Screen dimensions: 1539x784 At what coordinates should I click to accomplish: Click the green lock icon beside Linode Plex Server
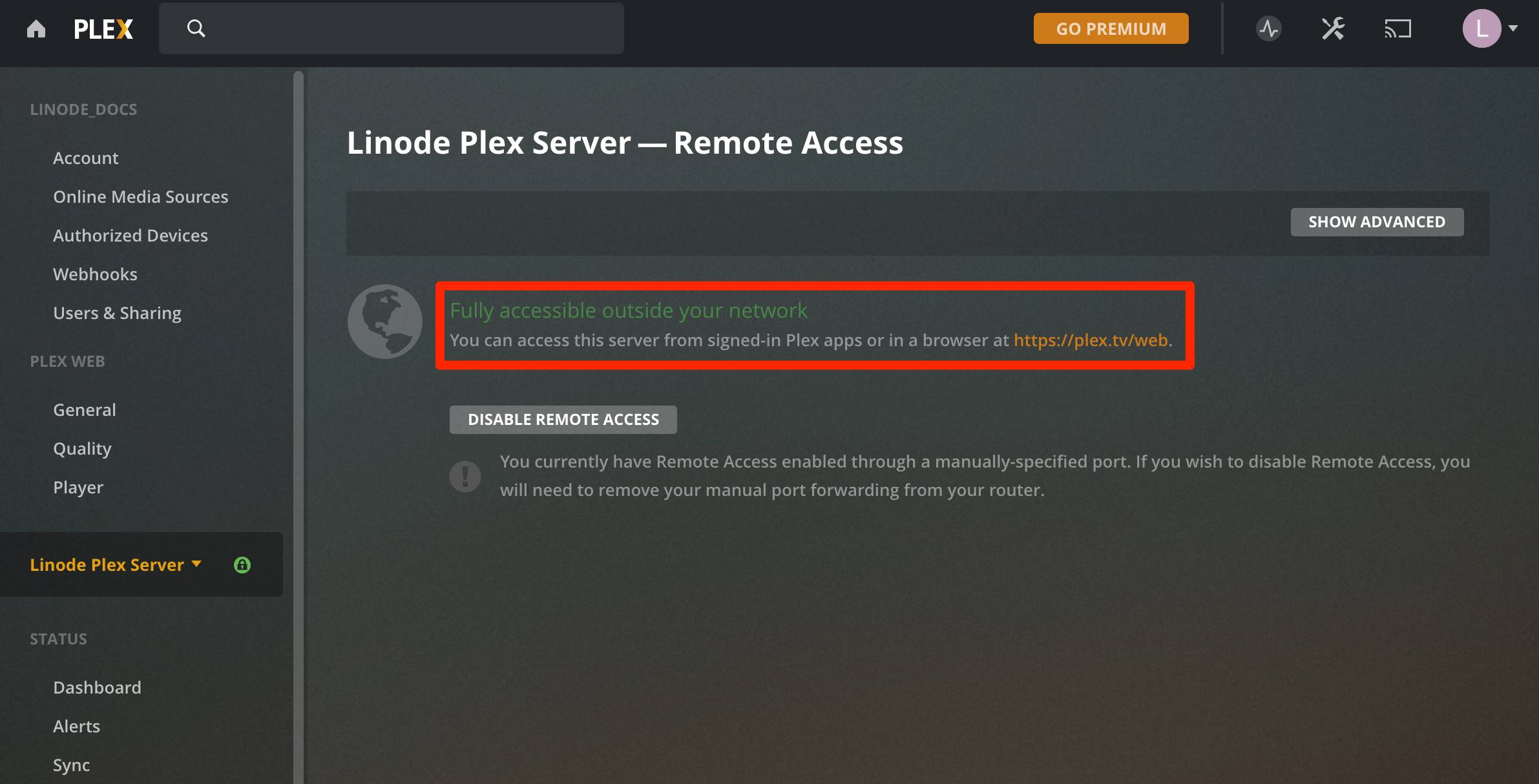click(x=243, y=564)
